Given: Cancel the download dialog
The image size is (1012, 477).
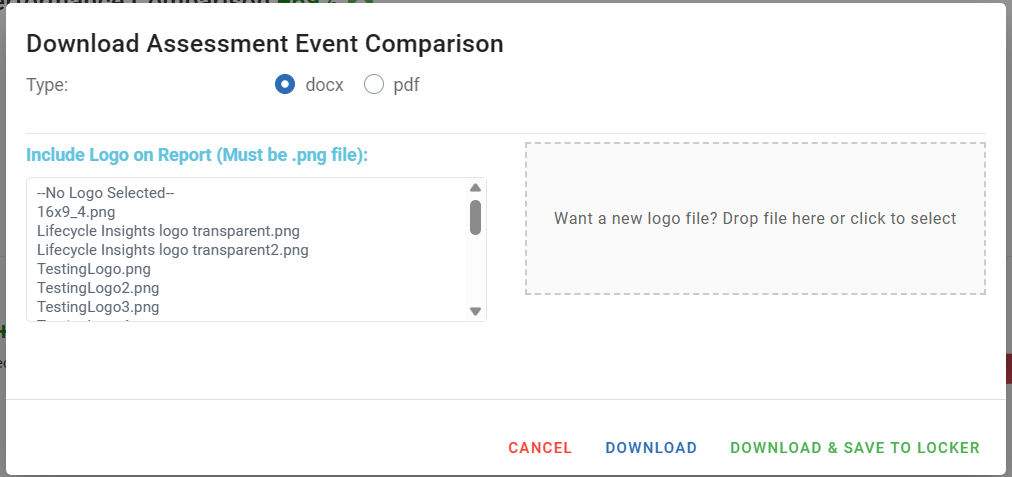Looking at the screenshot, I should pos(540,448).
